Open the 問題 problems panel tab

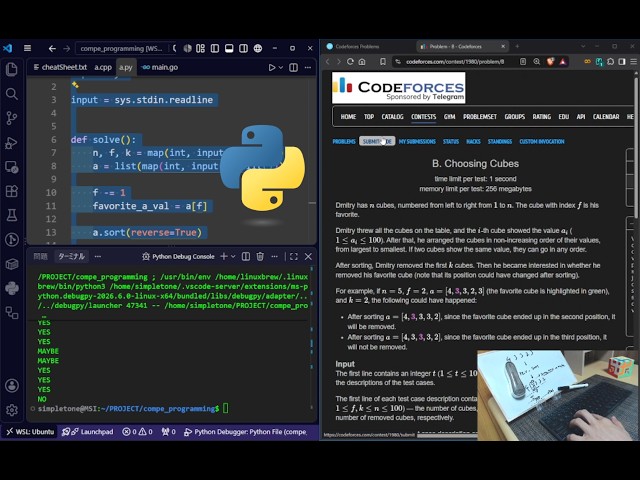tap(40, 256)
